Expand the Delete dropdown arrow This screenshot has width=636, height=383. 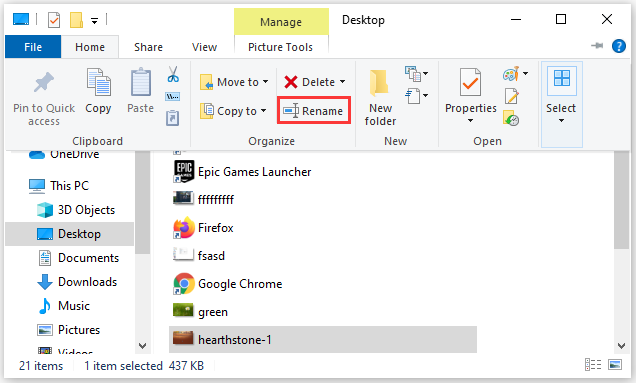coord(343,82)
